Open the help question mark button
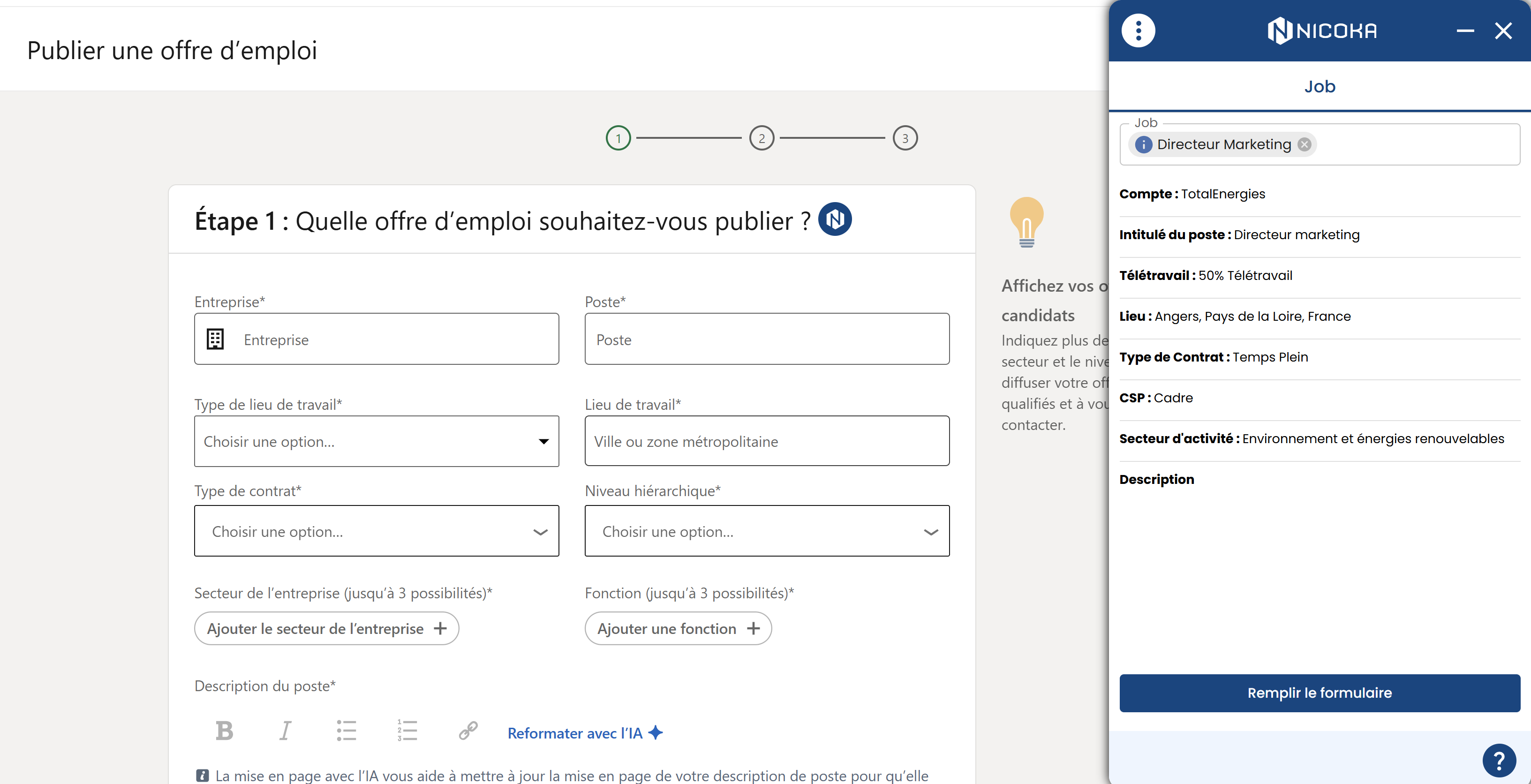 (1499, 760)
